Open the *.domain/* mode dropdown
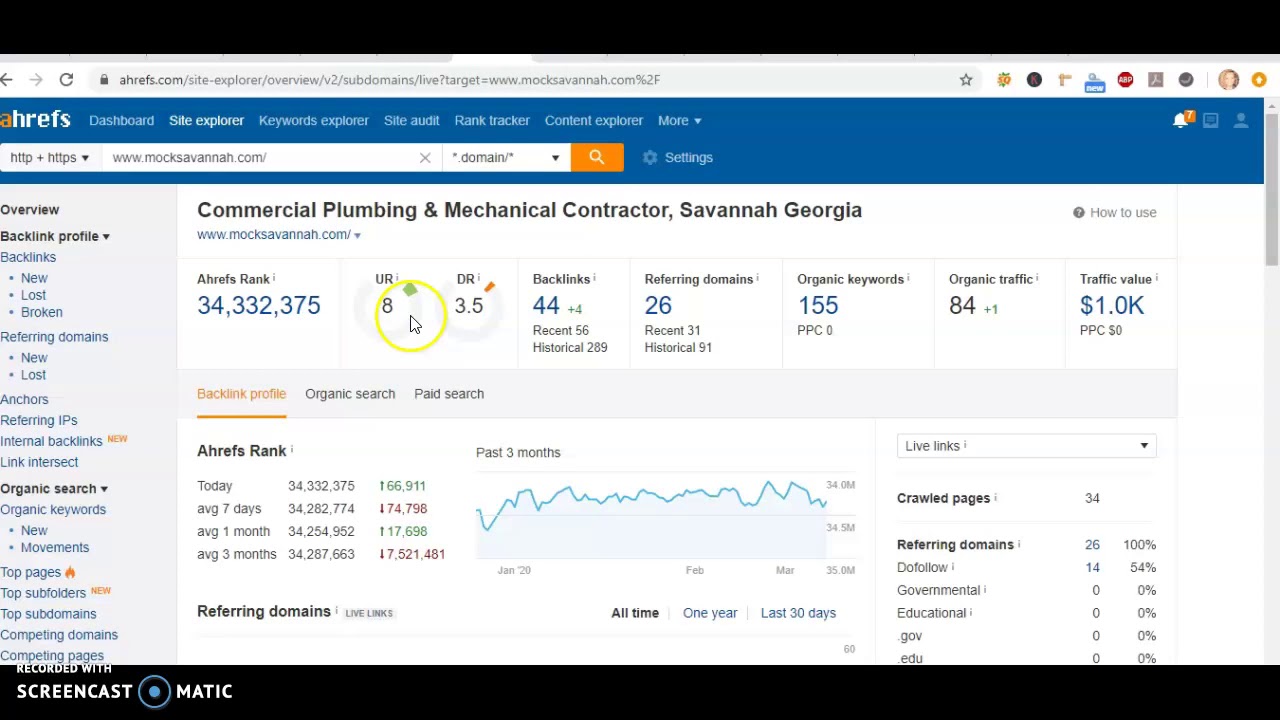1280x720 pixels. coord(505,157)
